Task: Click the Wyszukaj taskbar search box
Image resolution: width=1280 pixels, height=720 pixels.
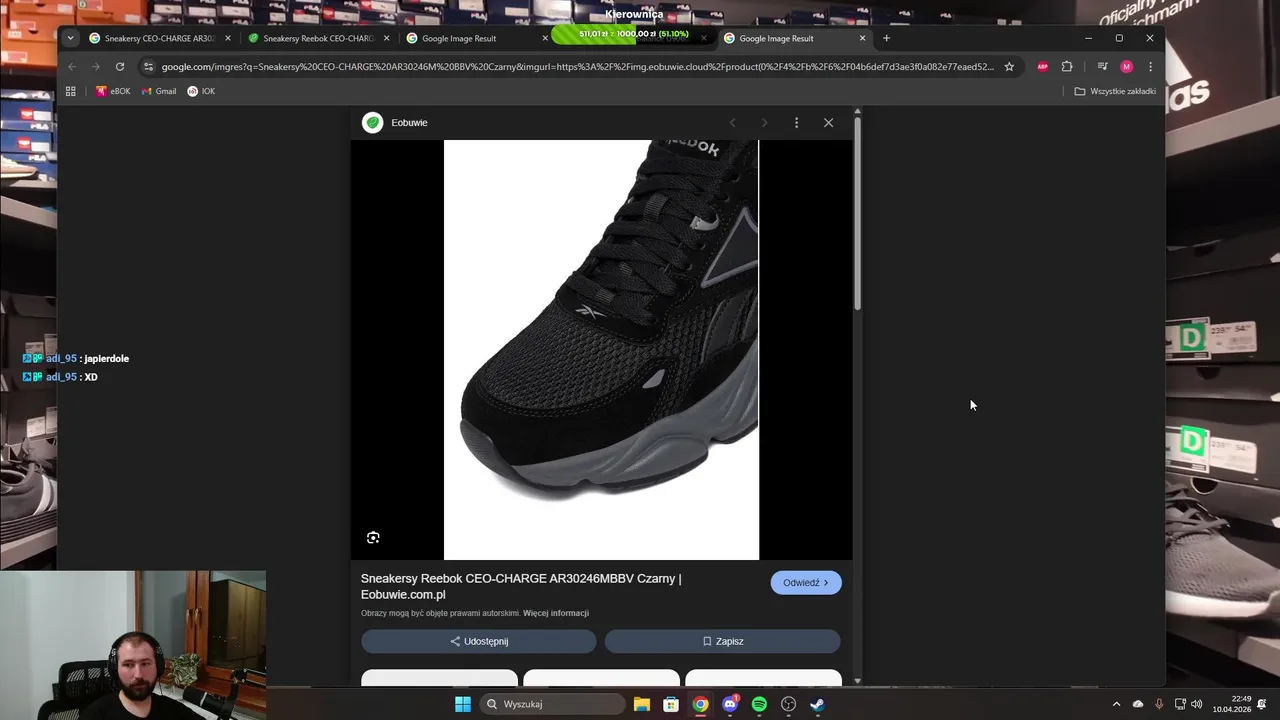Action: click(552, 704)
